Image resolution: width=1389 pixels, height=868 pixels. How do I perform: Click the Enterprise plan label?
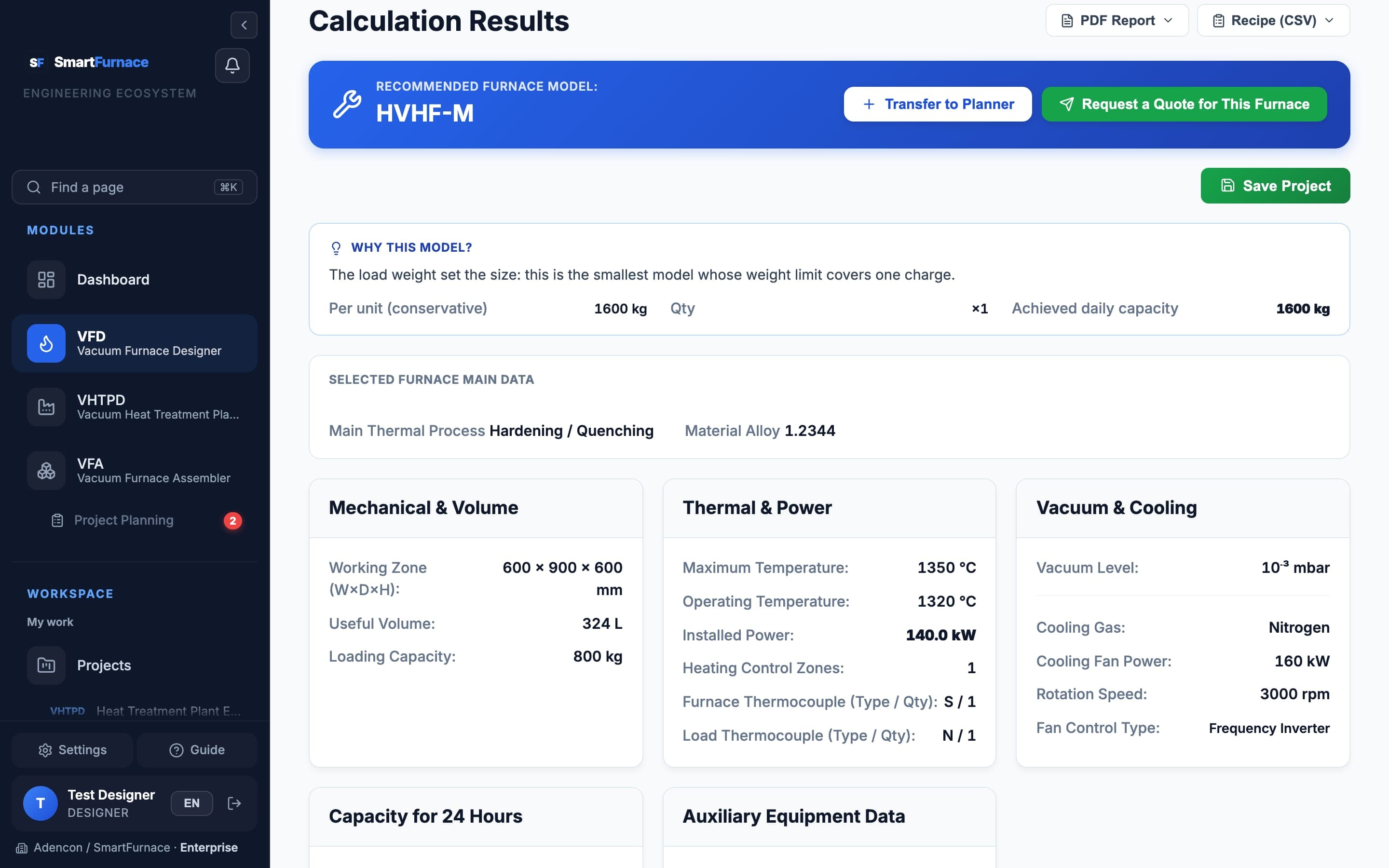[x=209, y=847]
